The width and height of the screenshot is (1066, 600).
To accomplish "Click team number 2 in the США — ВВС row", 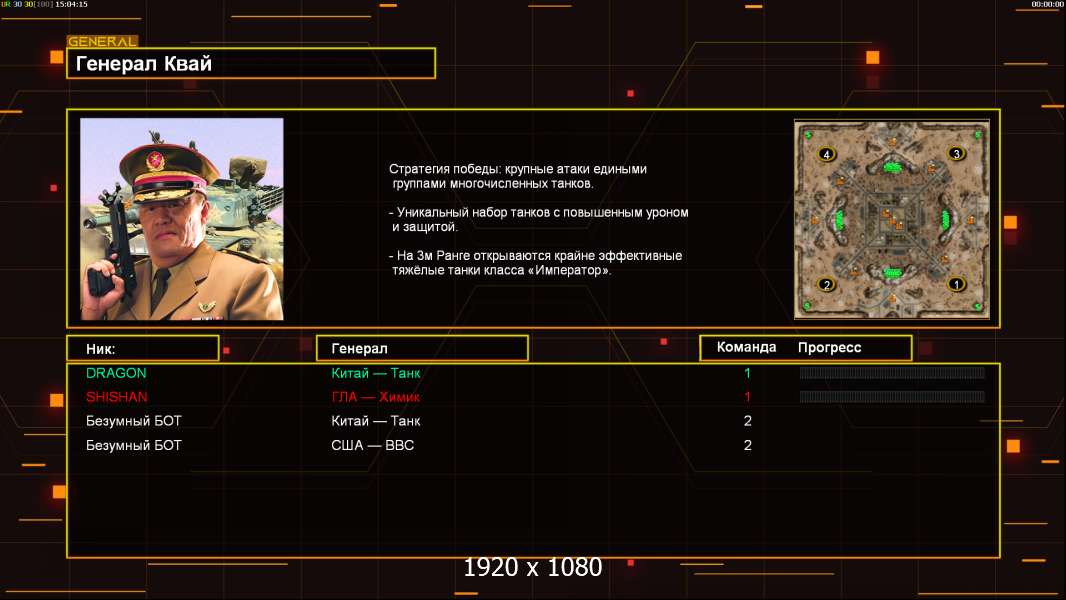I will click(748, 446).
